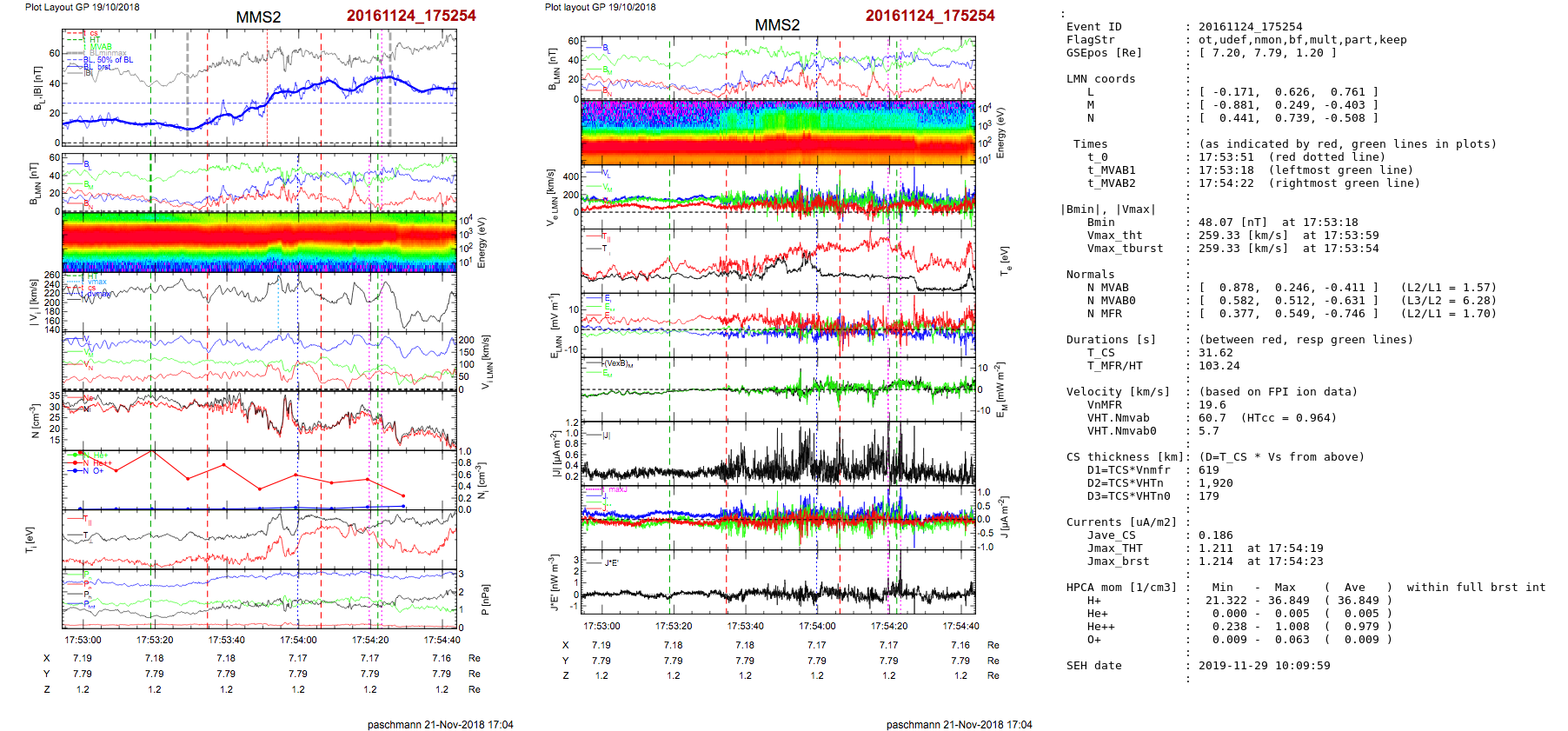Click the electron temperature Te plot panel

778,261
